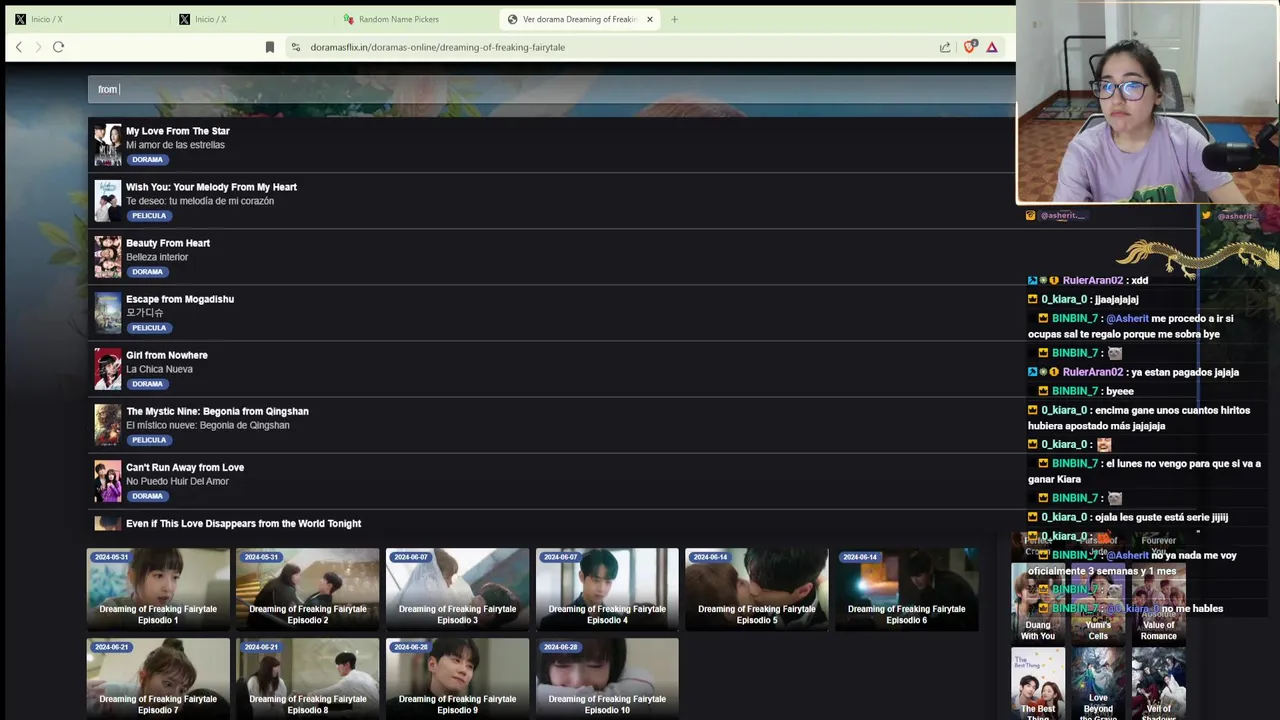Click PELICULA badge under Wish You
This screenshot has width=1280, height=720.
149,216
